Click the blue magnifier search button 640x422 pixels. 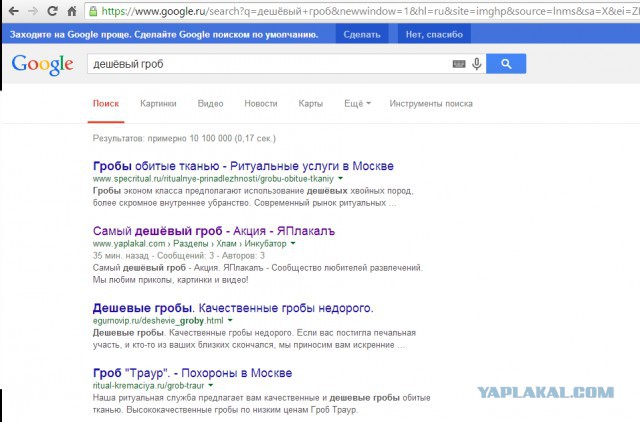coord(506,64)
